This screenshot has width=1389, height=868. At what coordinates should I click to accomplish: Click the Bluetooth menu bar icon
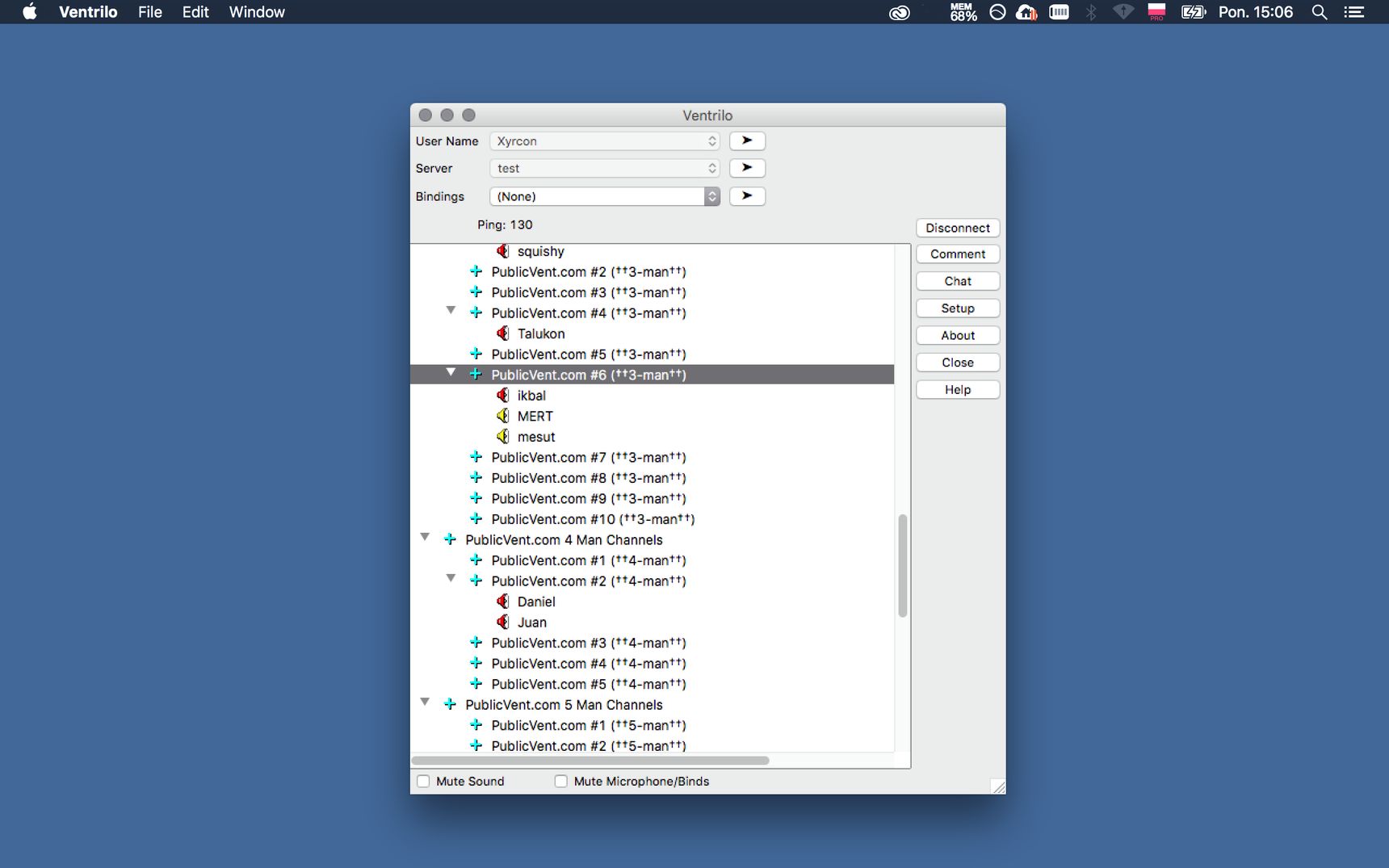[1091, 12]
